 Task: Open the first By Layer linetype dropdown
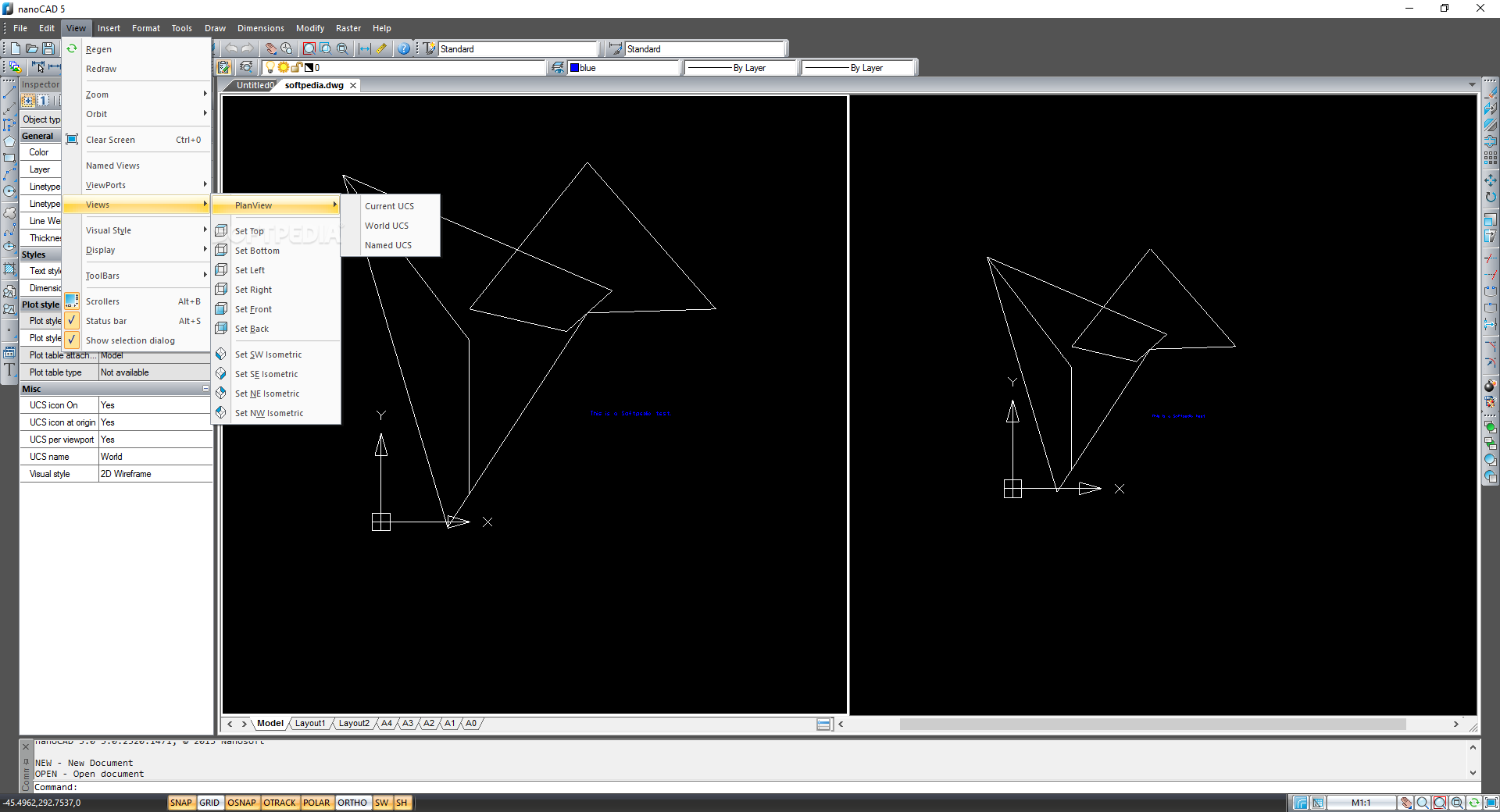(742, 68)
